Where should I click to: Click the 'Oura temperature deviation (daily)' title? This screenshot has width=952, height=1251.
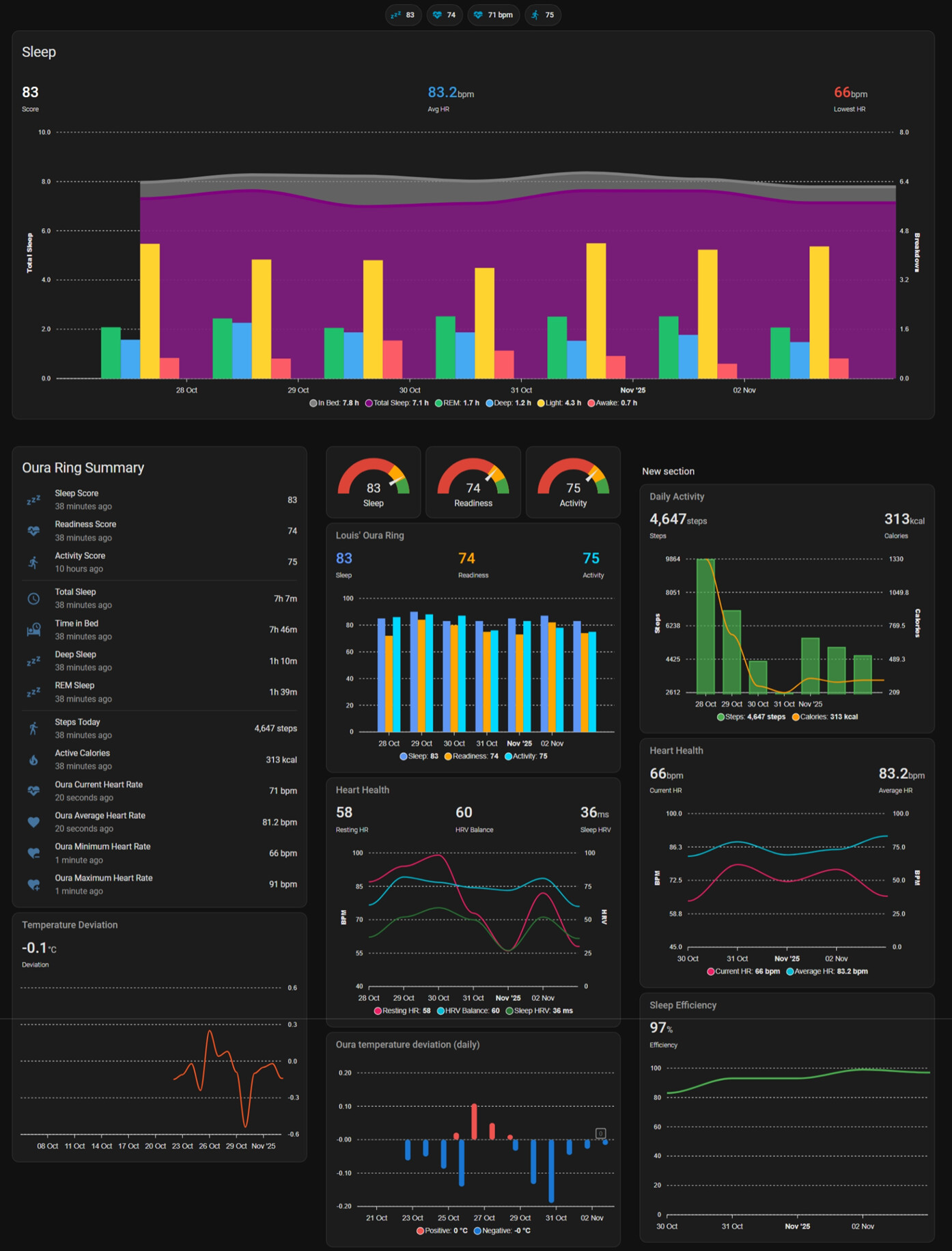(x=408, y=1045)
